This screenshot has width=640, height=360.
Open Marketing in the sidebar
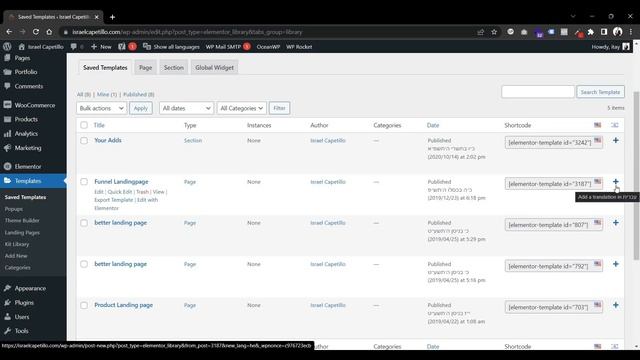coord(28,148)
